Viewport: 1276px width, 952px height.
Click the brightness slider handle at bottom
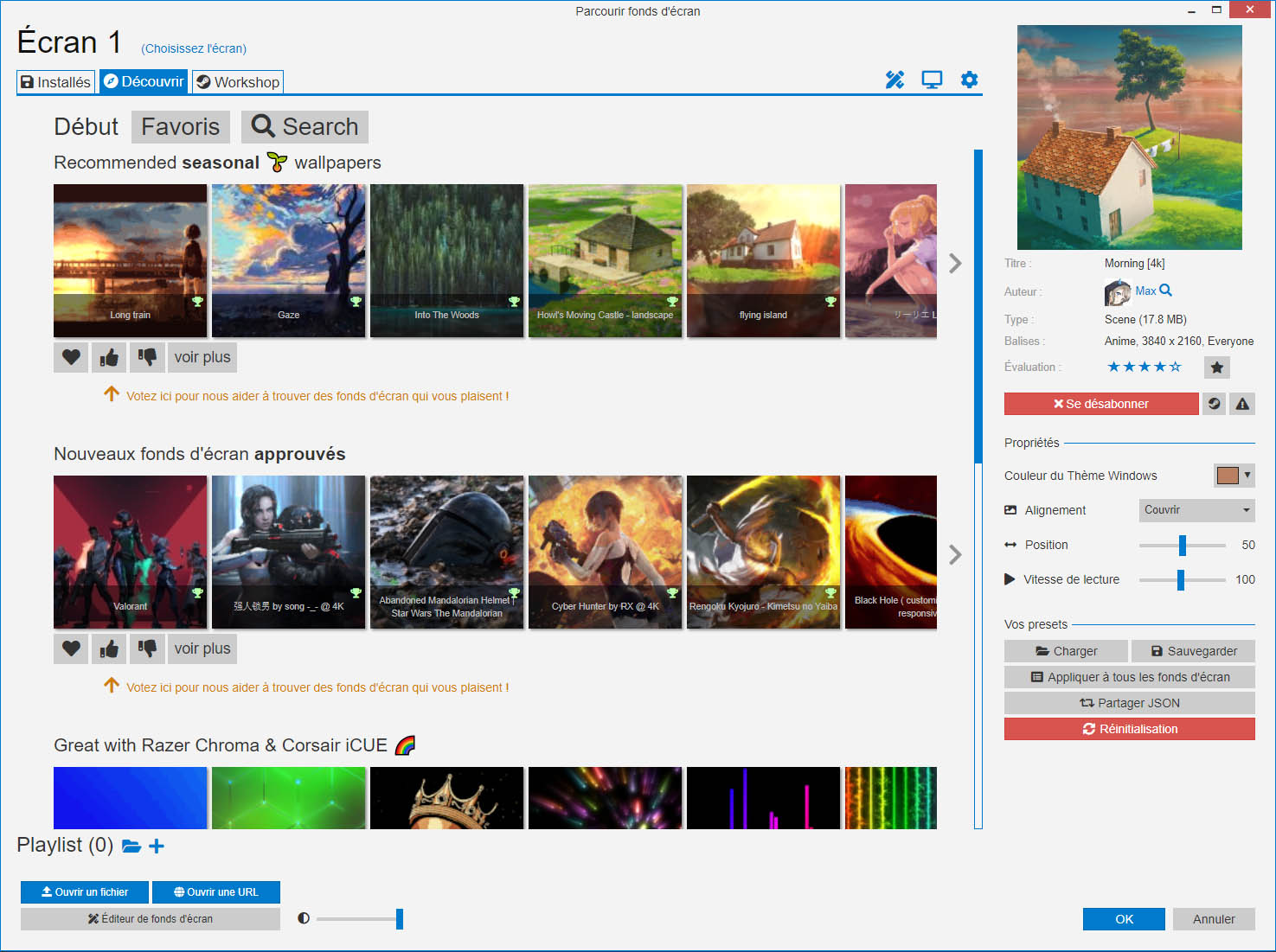point(400,918)
